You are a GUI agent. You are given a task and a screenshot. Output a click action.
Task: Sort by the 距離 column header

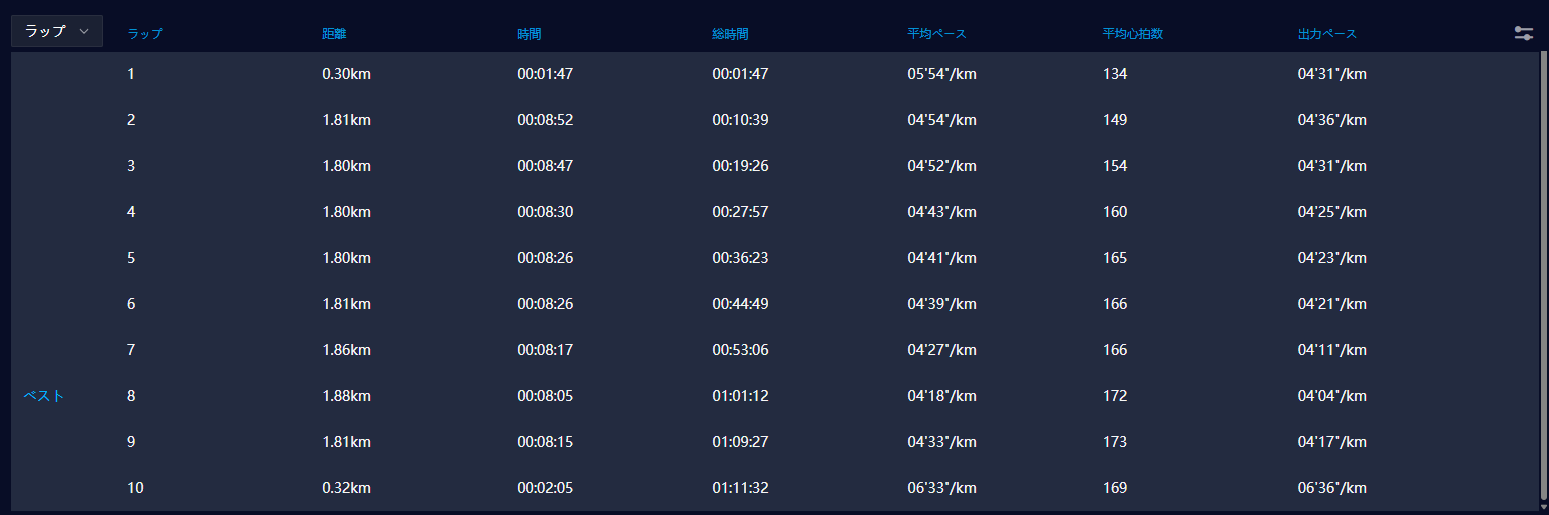(x=334, y=34)
